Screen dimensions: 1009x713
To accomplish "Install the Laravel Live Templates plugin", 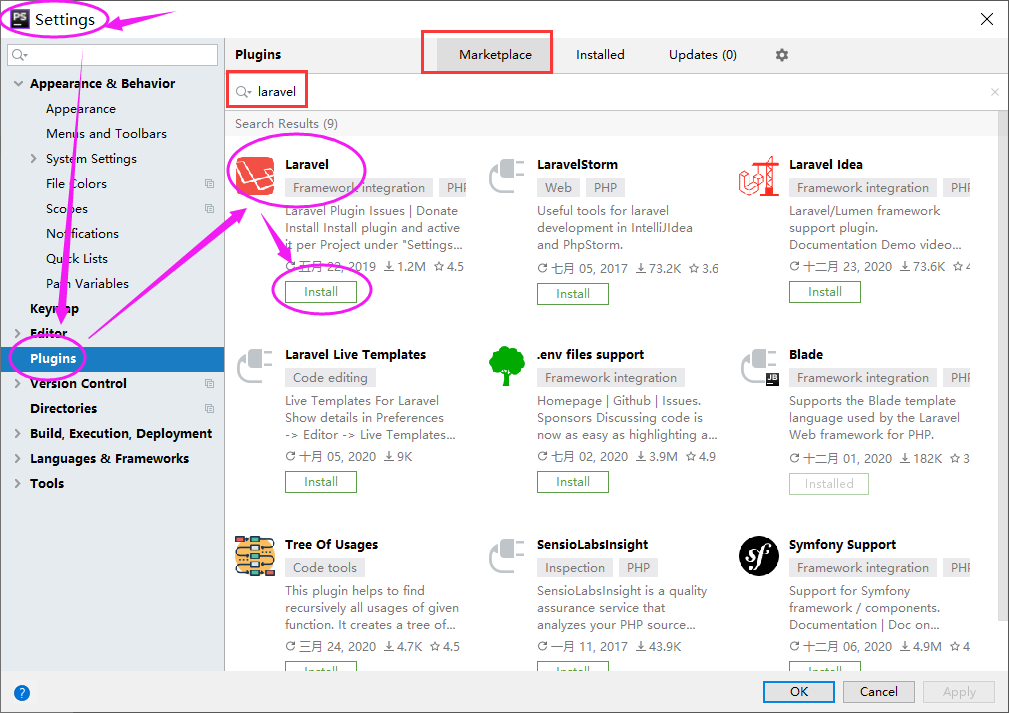I will [x=321, y=482].
